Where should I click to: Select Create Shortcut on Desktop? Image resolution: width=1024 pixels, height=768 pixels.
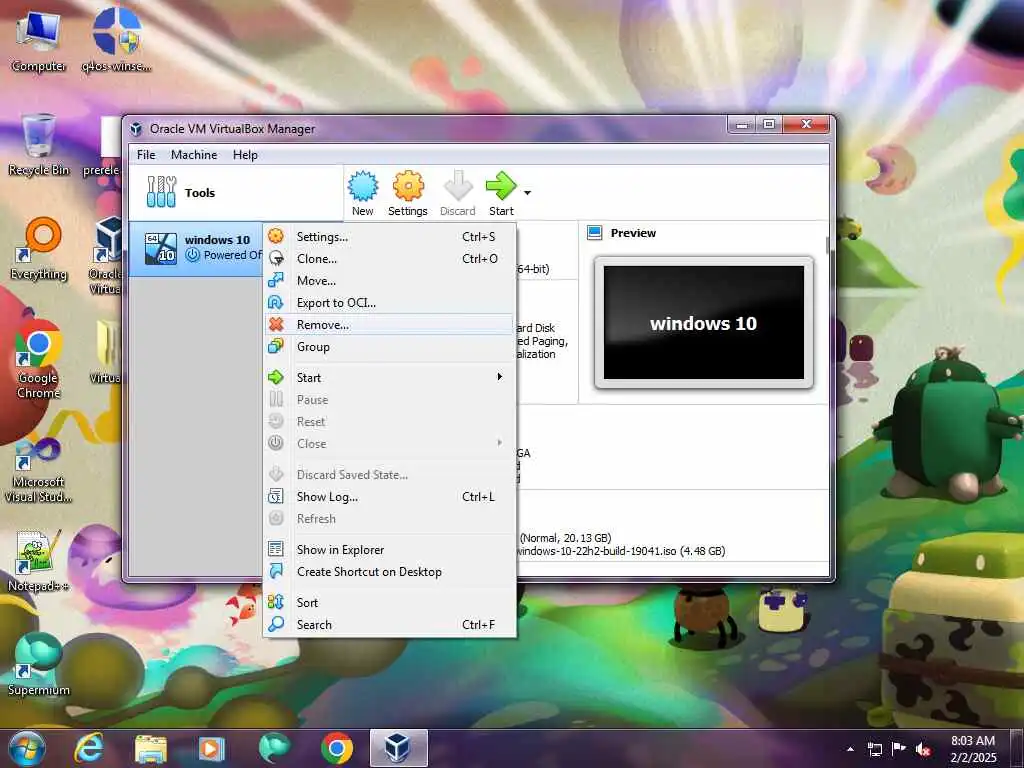[390, 572]
